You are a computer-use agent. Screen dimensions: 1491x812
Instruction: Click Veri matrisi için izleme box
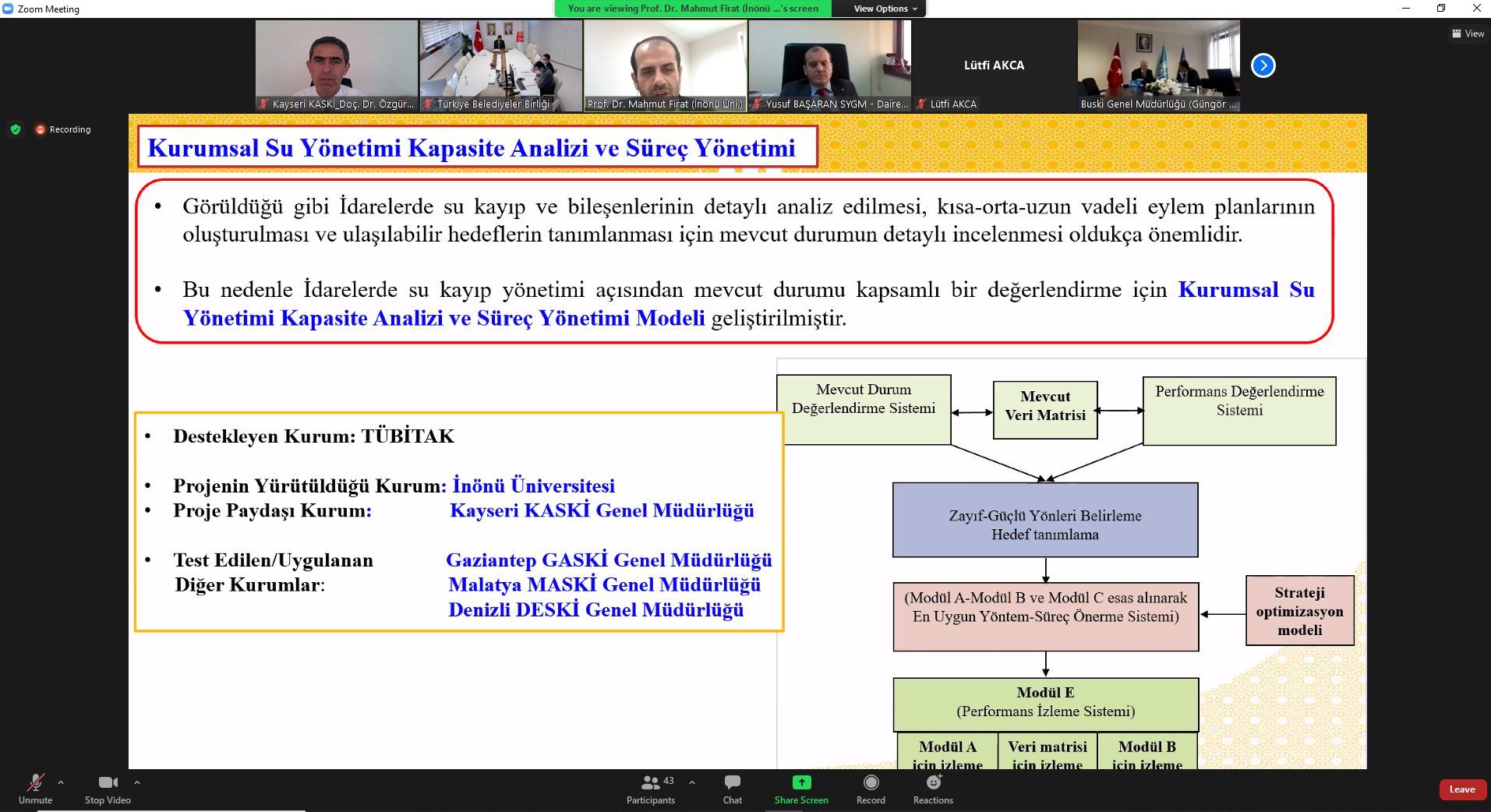[x=1048, y=752]
